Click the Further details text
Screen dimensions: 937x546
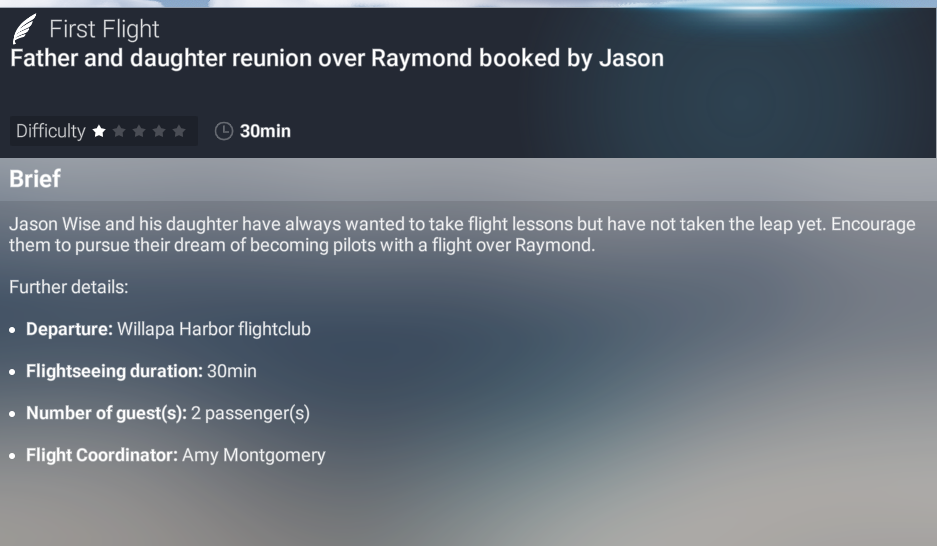pos(69,287)
